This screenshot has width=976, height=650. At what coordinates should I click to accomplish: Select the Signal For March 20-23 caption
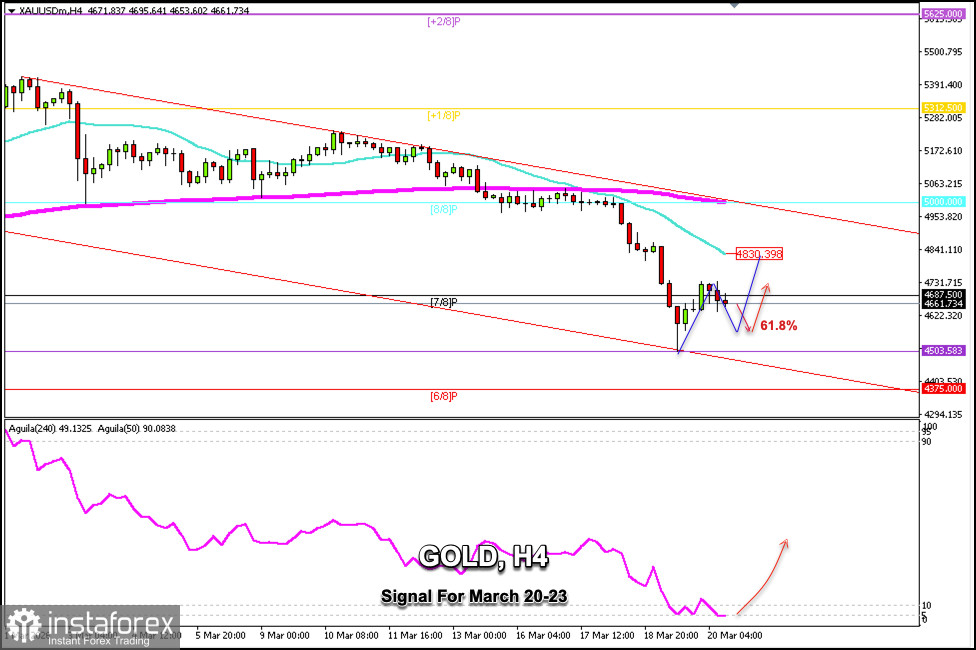[474, 596]
